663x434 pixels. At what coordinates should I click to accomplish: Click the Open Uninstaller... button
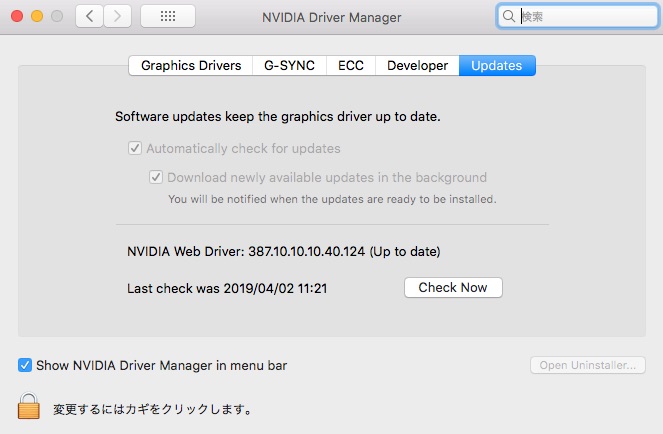(x=588, y=365)
